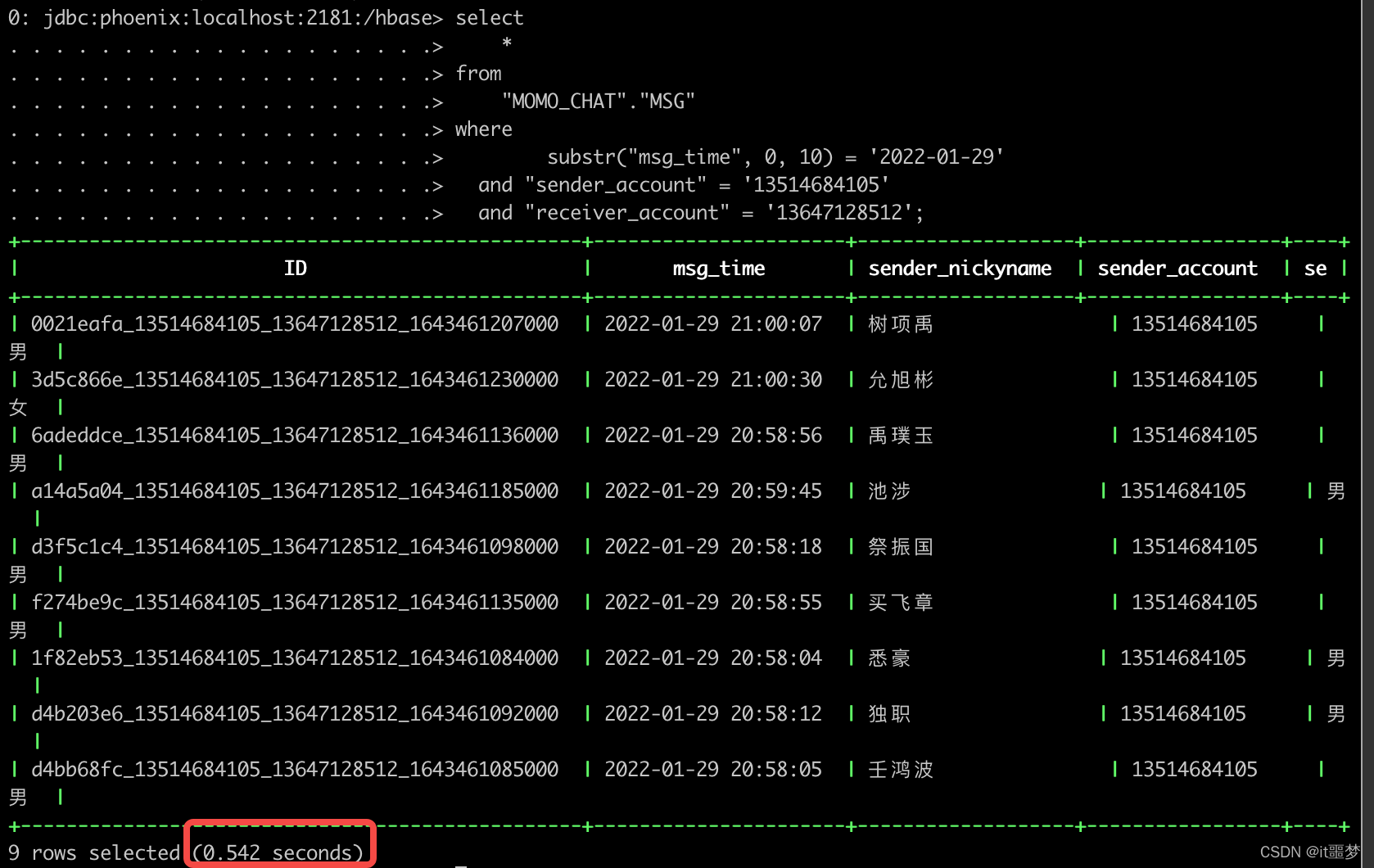Click nickname 独职
Screen dimensions: 1374x868
click(x=889, y=714)
